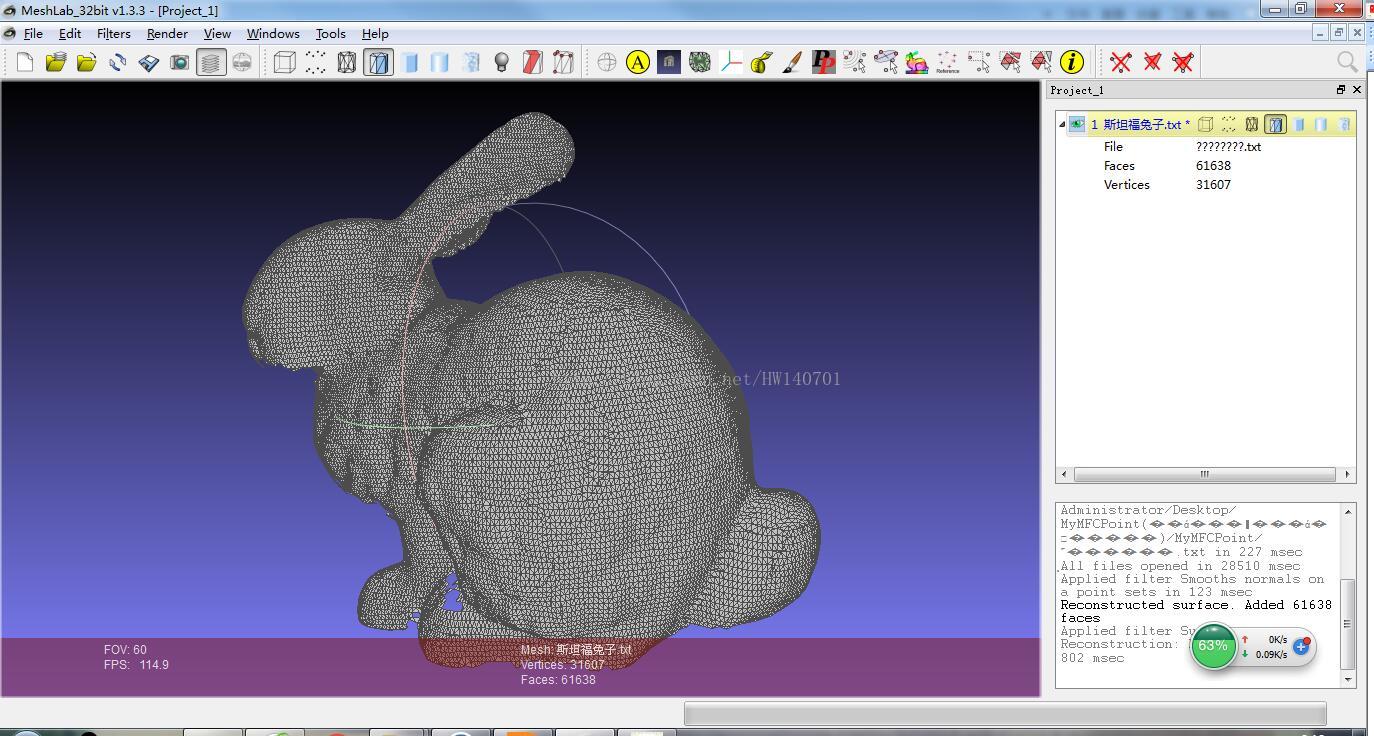Delete selected vertices red X icon
The width and height of the screenshot is (1374, 736).
click(x=1121, y=62)
